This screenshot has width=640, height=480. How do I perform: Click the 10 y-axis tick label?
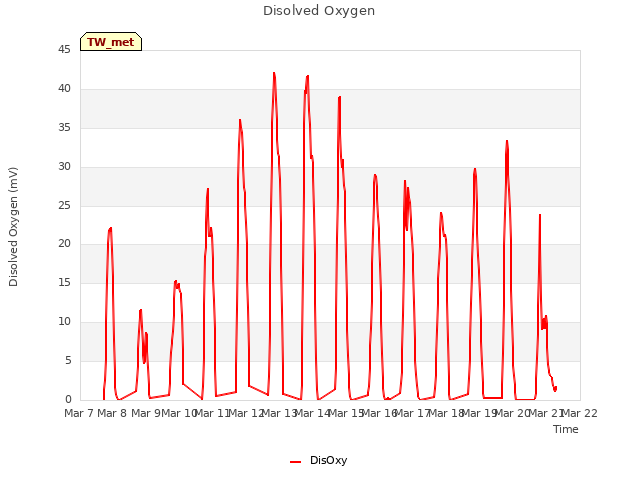coord(64,322)
